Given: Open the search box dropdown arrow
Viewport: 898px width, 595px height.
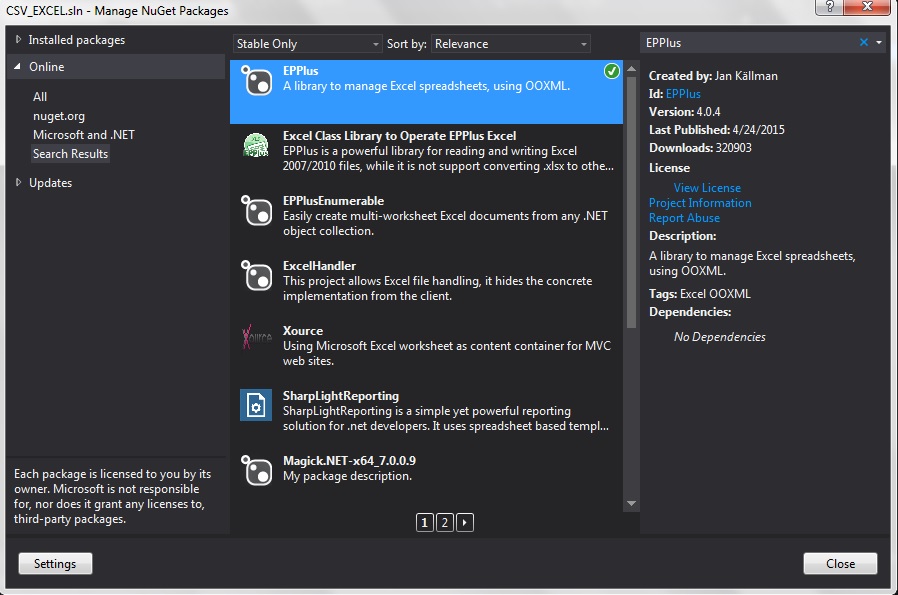Looking at the screenshot, I should [x=879, y=42].
